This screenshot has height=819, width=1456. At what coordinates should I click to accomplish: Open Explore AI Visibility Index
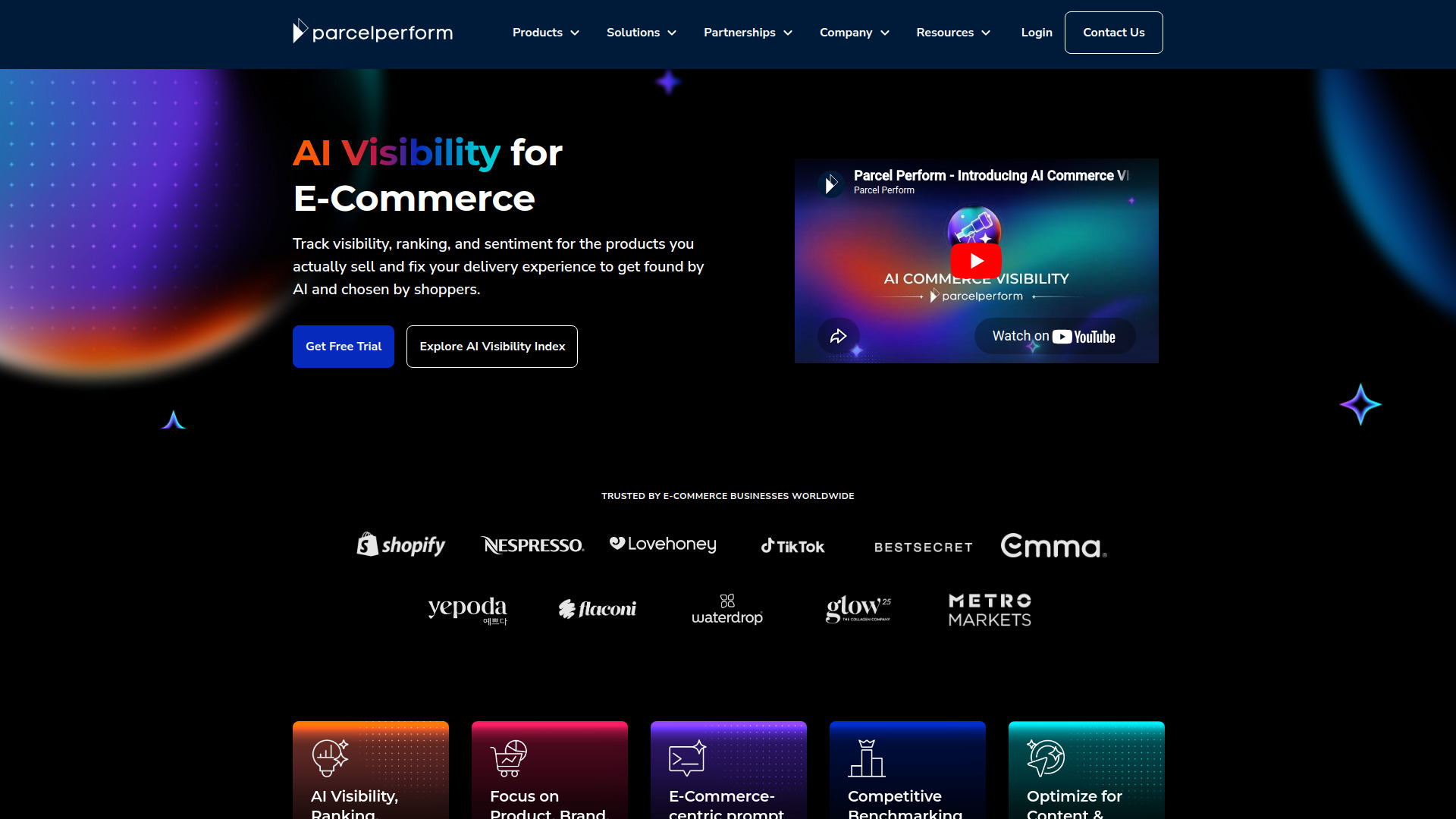[x=491, y=347]
